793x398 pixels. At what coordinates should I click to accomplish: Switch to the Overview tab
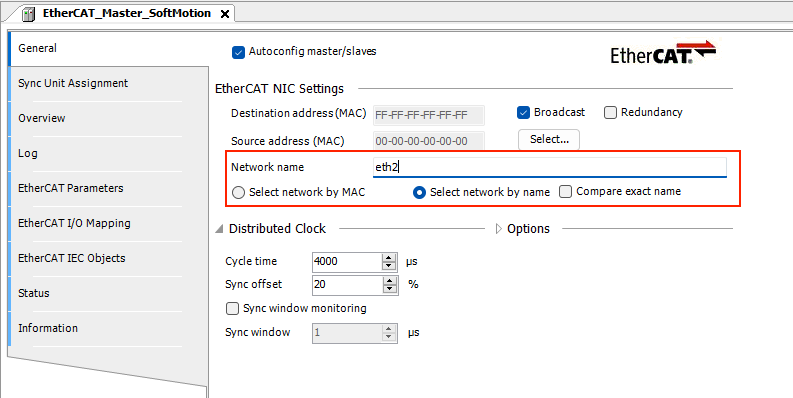[108, 118]
